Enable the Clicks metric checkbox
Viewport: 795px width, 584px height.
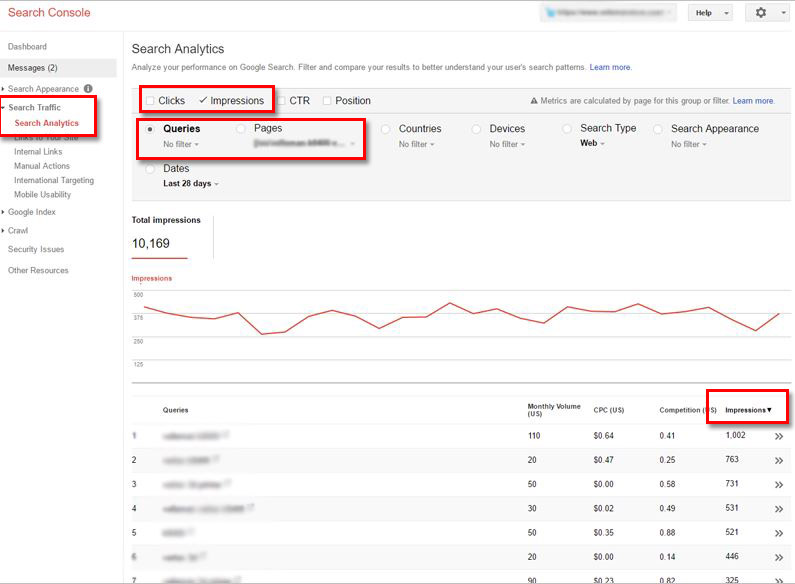150,101
